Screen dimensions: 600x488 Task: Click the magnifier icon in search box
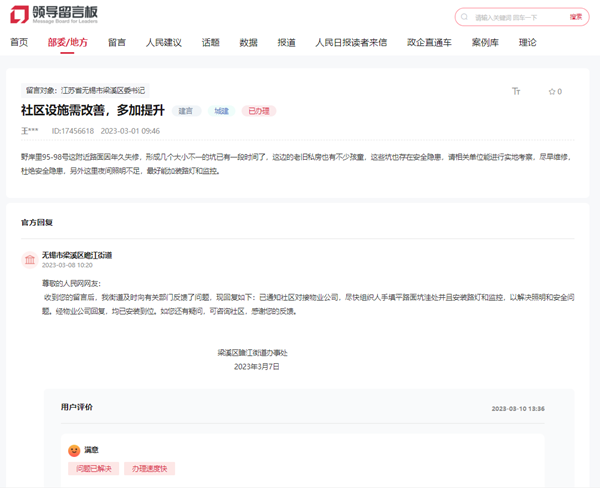coord(464,17)
